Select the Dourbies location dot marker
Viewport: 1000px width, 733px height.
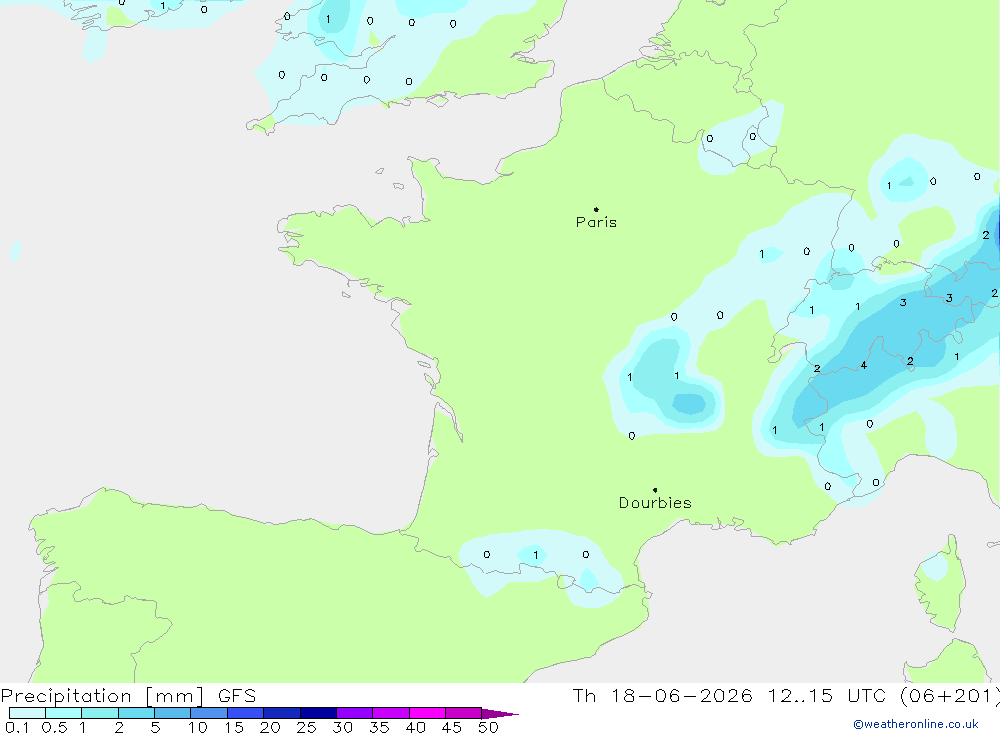point(655,490)
